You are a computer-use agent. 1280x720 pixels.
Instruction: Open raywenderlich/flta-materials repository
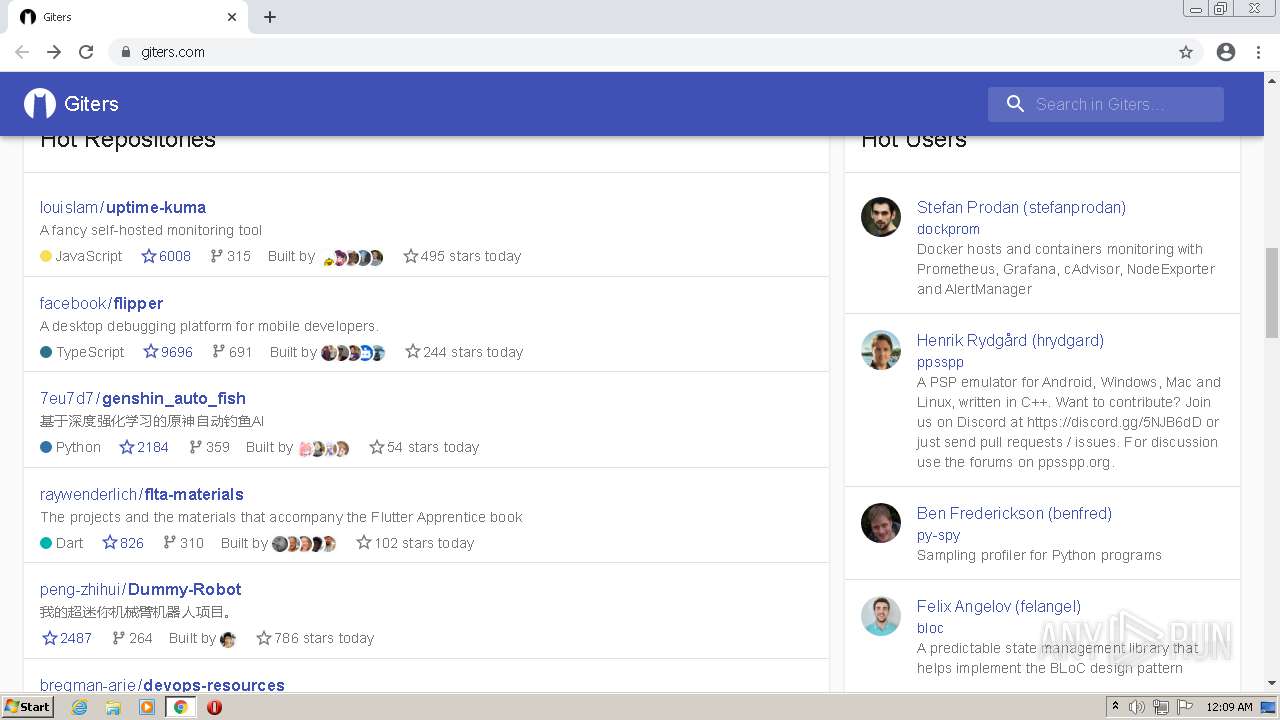point(142,494)
